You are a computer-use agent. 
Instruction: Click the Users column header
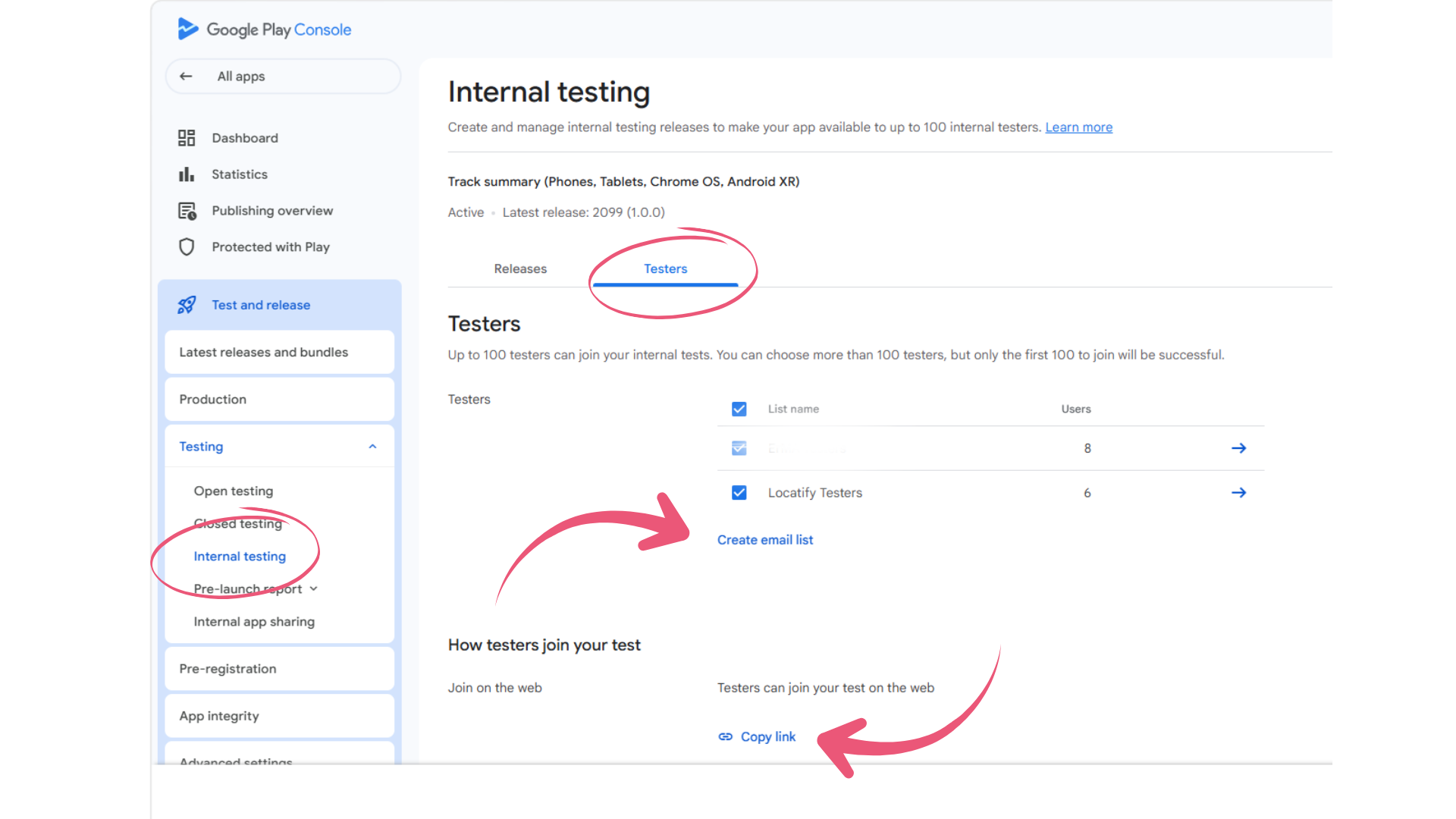(1076, 409)
